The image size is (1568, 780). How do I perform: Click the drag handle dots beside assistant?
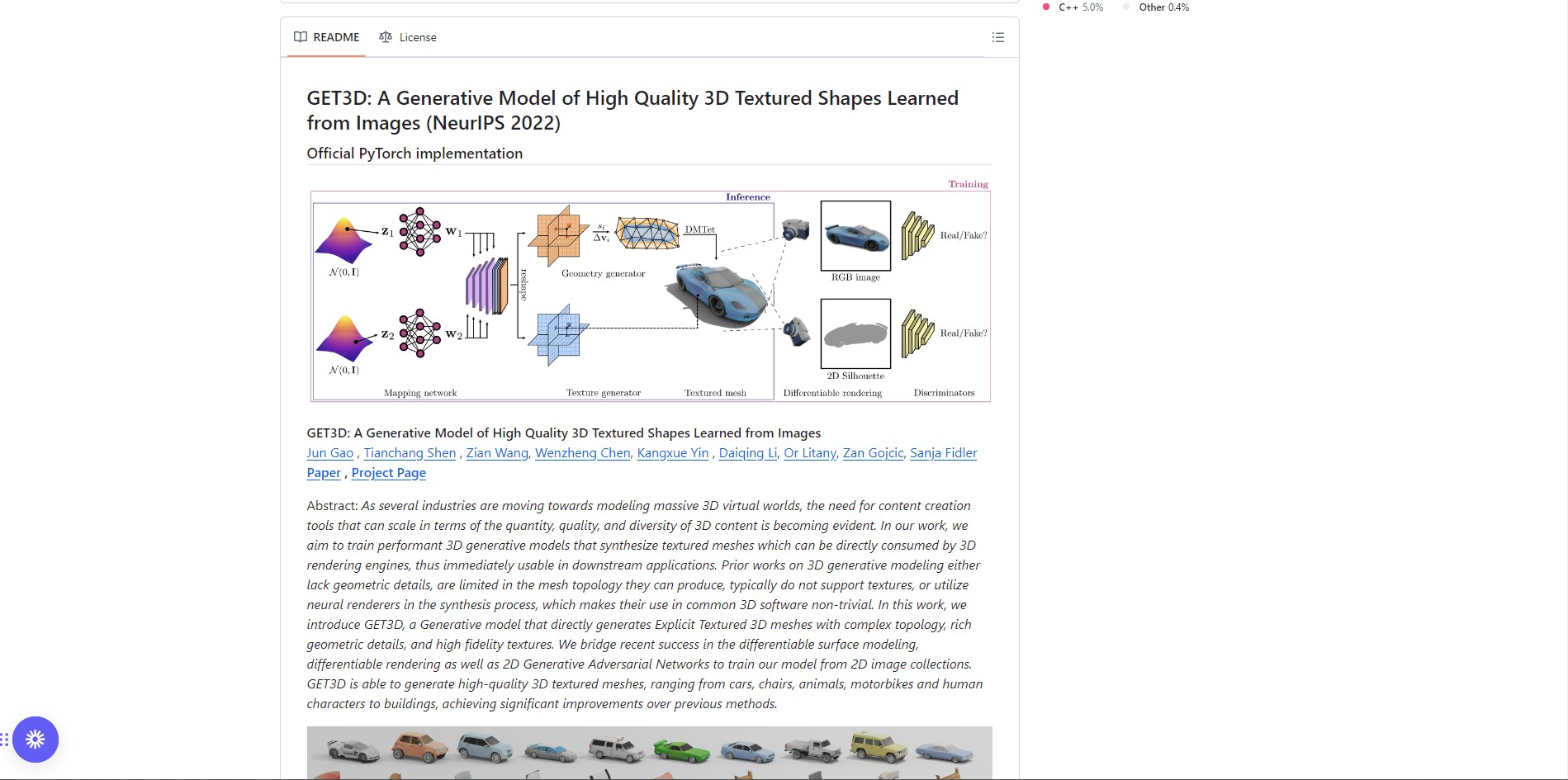[x=4, y=739]
